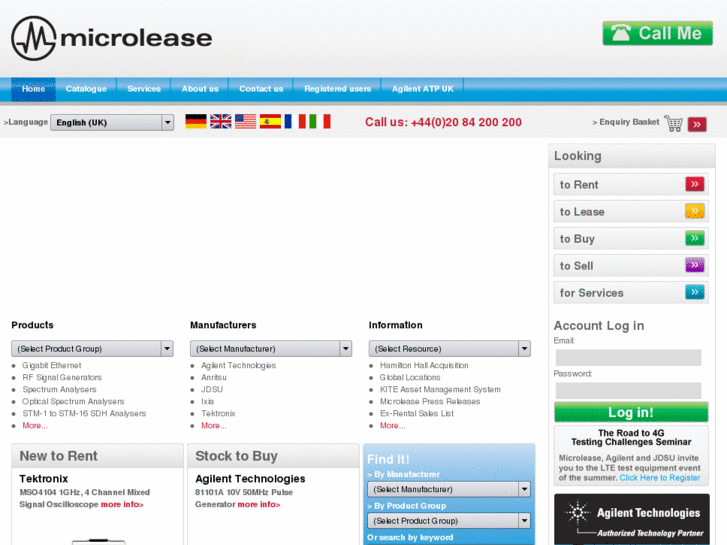Image resolution: width=727 pixels, height=545 pixels.
Task: Click the for Services option row
Action: click(x=631, y=292)
